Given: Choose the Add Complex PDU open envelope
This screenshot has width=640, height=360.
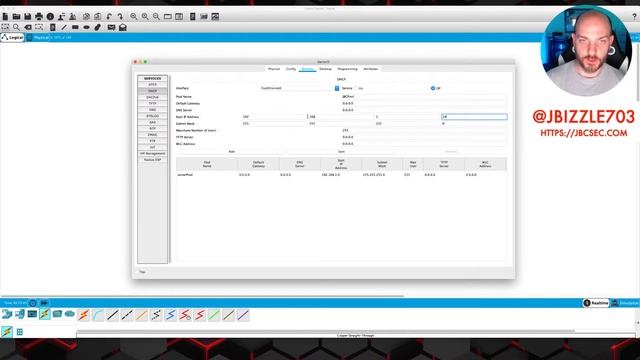Looking at the screenshot, I should click(x=123, y=27).
